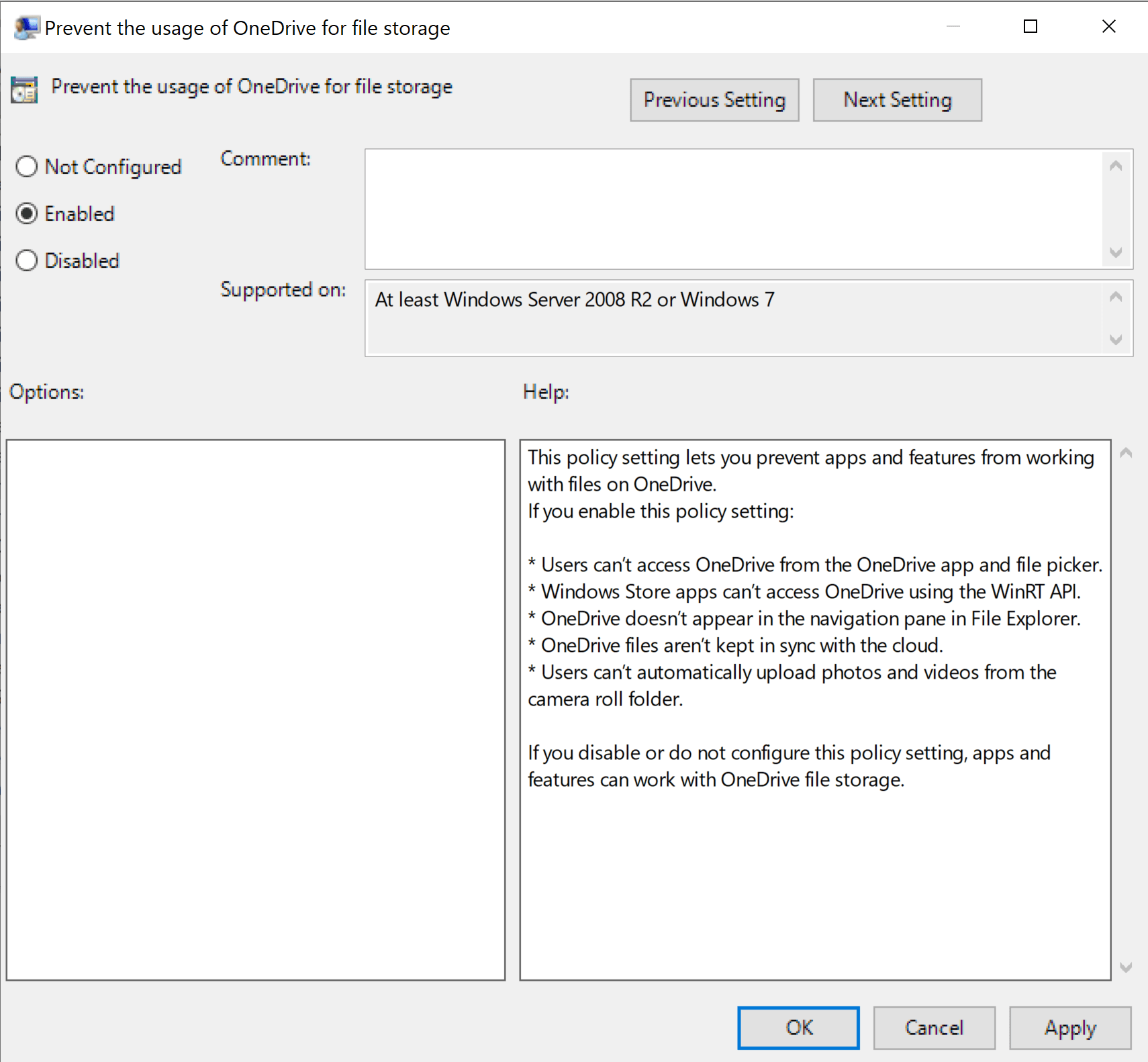The height and width of the screenshot is (1062, 1148).
Task: Cancel the policy dialog
Action: coord(934,1028)
